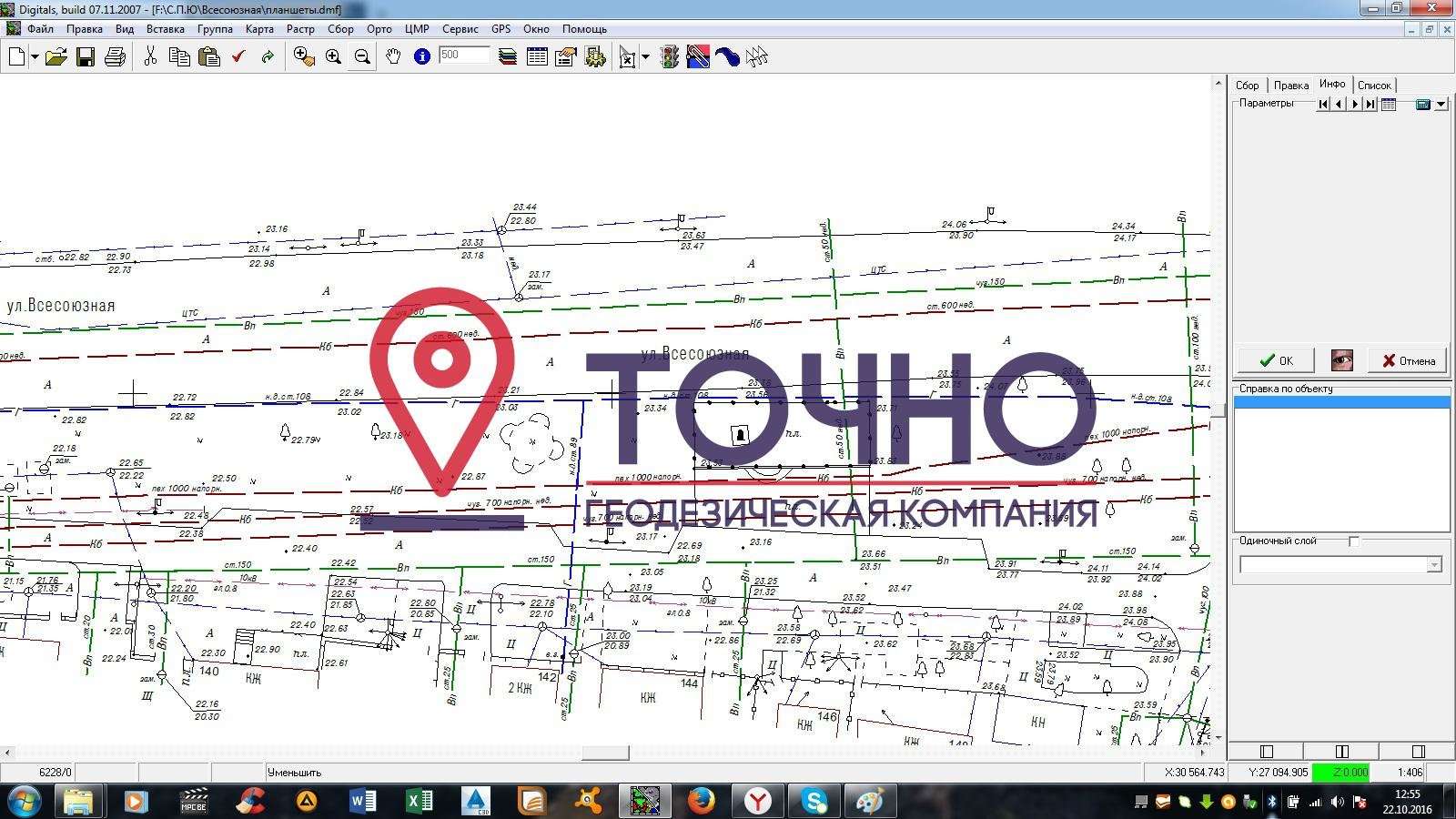Go to last record in Параметры

pos(1370,104)
